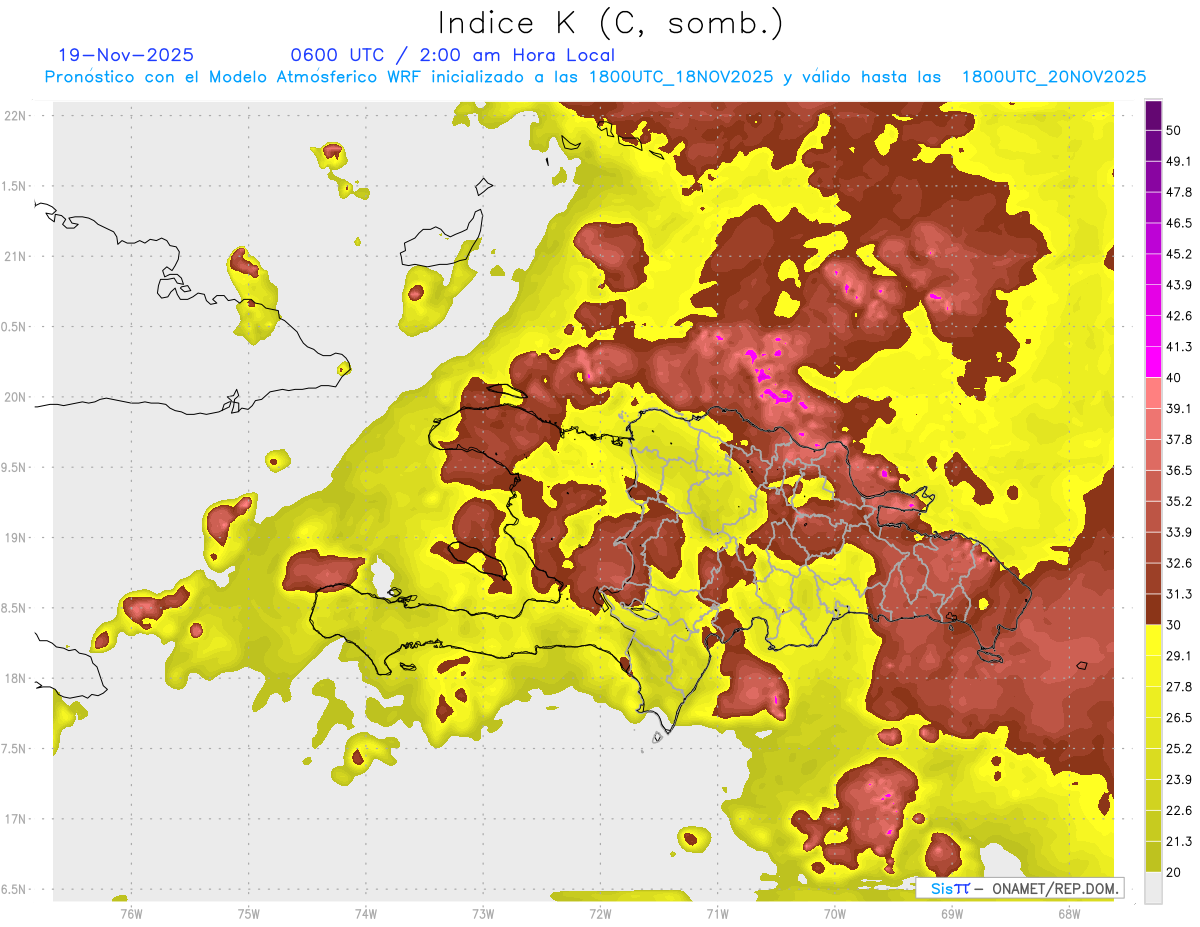The image size is (1200, 927).
Task: Select the magenta color swatch between 40 and 41.3
Action: coord(1153,362)
